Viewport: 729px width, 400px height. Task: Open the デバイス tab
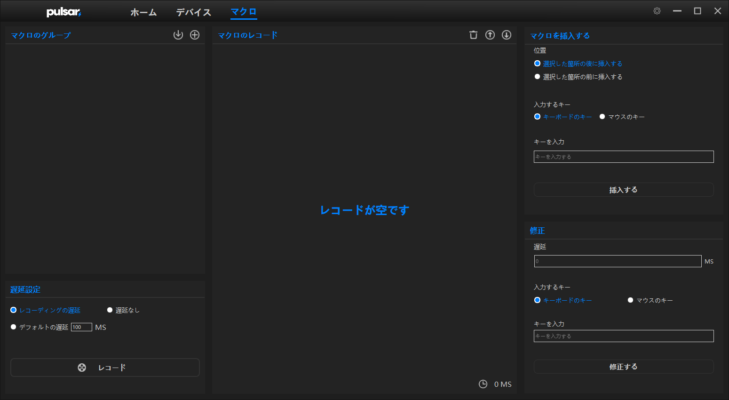tap(193, 12)
